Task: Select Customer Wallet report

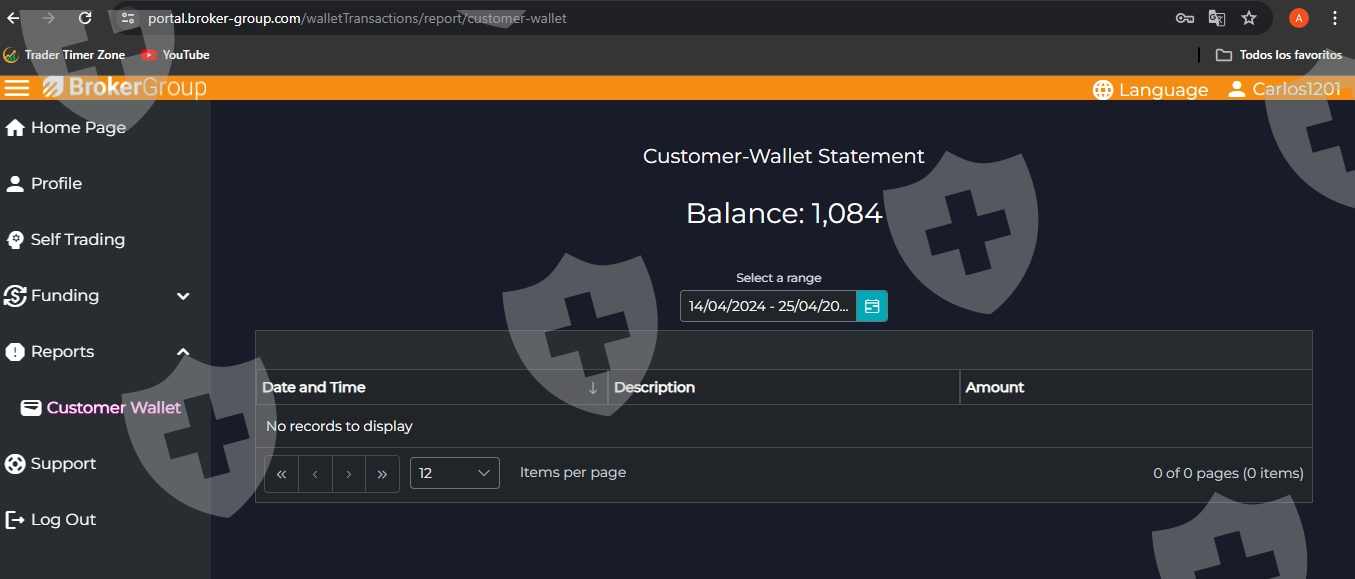Action: pyautogui.click(x=101, y=407)
